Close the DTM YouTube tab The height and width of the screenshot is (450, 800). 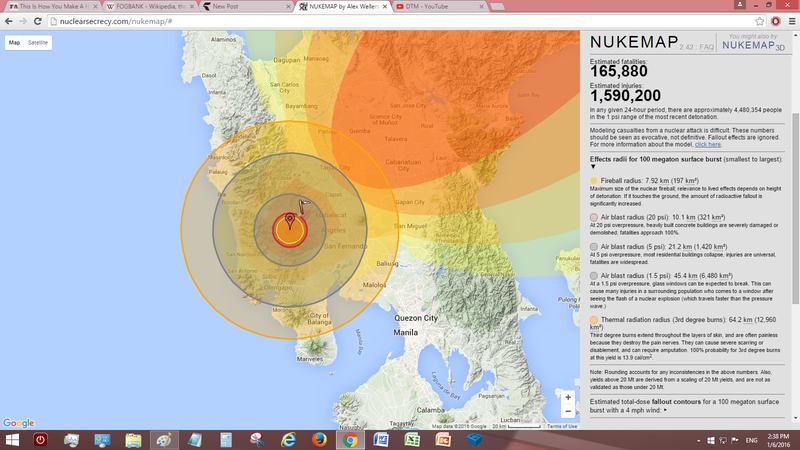click(481, 7)
